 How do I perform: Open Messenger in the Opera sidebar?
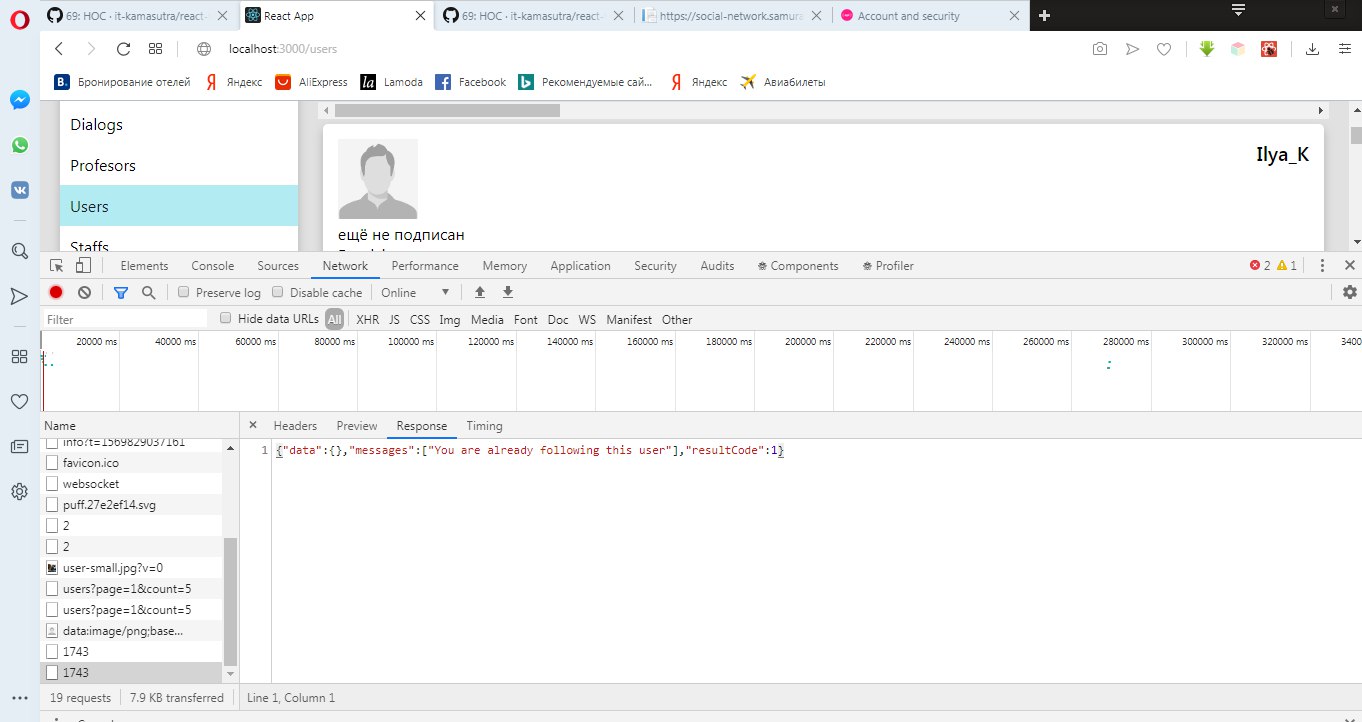point(19,100)
